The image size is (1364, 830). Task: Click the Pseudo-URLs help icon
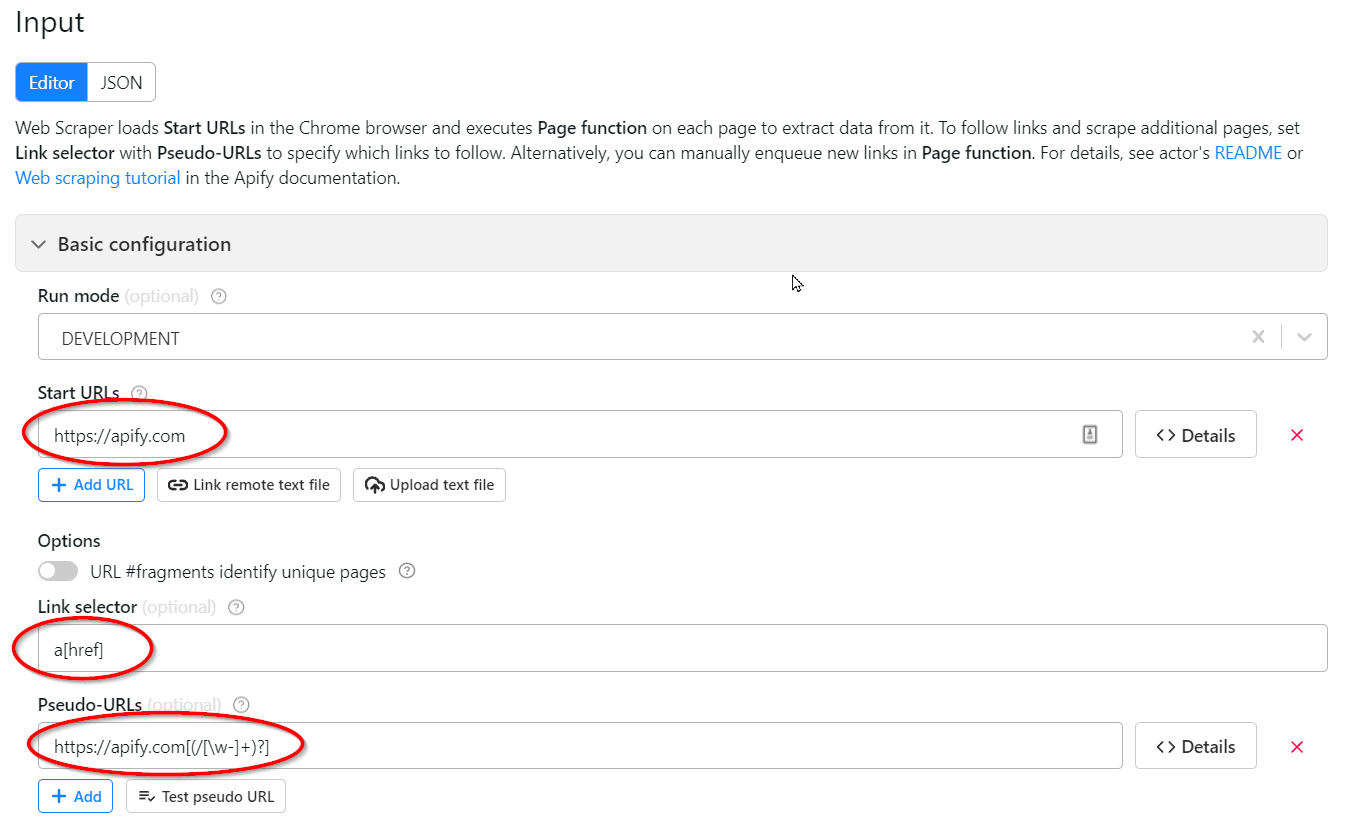point(241,705)
